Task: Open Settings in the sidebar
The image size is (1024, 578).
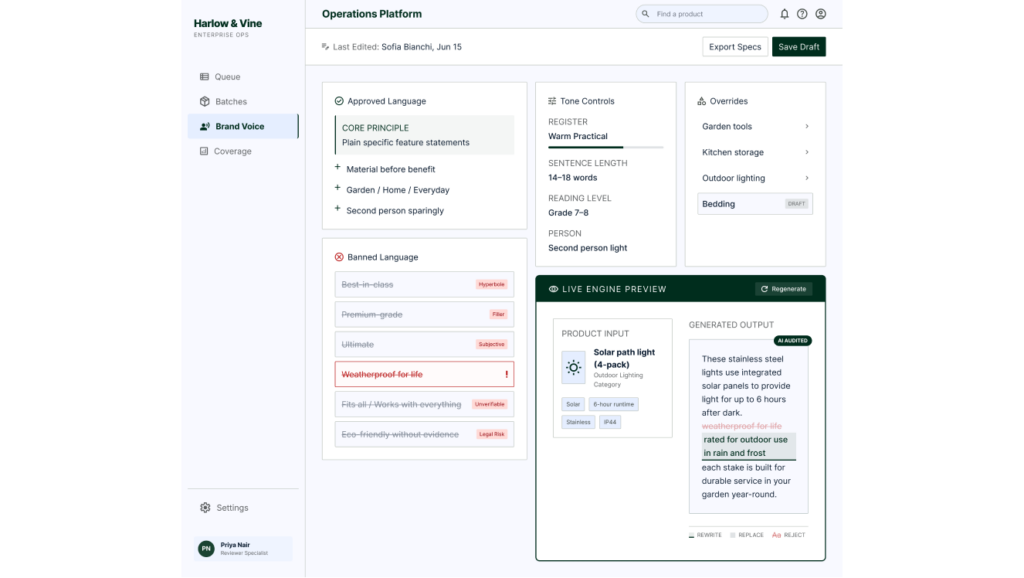Action: click(x=243, y=507)
